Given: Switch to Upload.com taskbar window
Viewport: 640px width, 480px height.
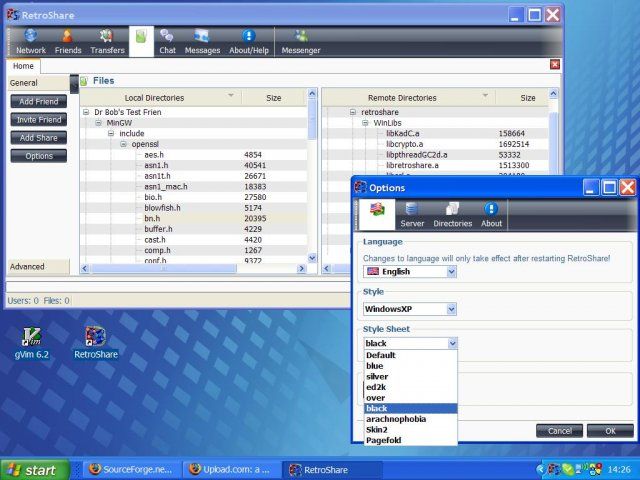Looking at the screenshot, I should pos(231,470).
